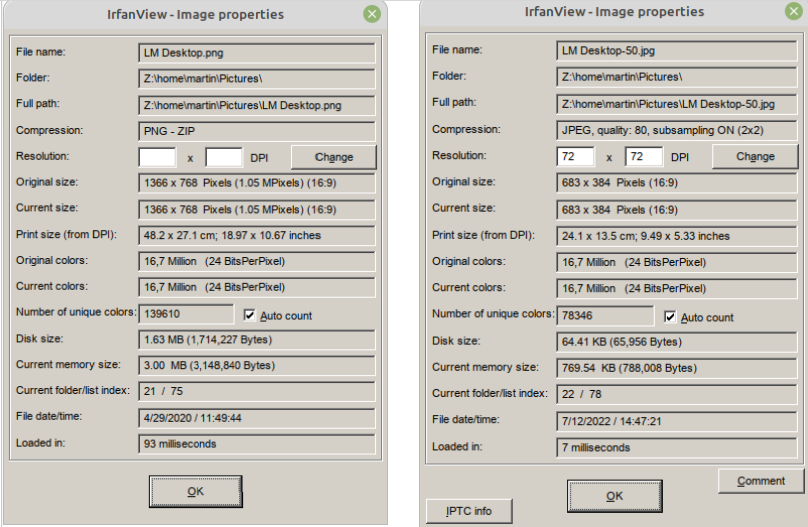Viewport: 808px width, 527px height.
Task: Click Folder field in the right dialog
Action: click(677, 77)
